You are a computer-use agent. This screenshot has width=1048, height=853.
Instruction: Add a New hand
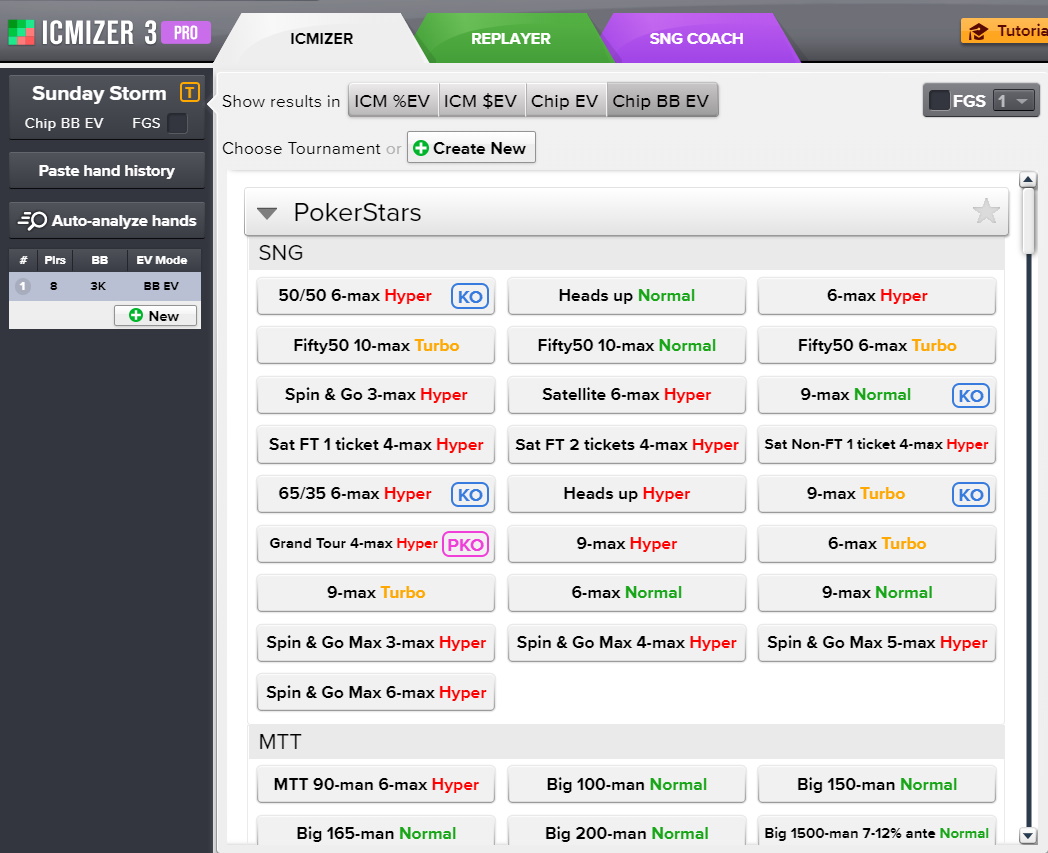coord(155,316)
